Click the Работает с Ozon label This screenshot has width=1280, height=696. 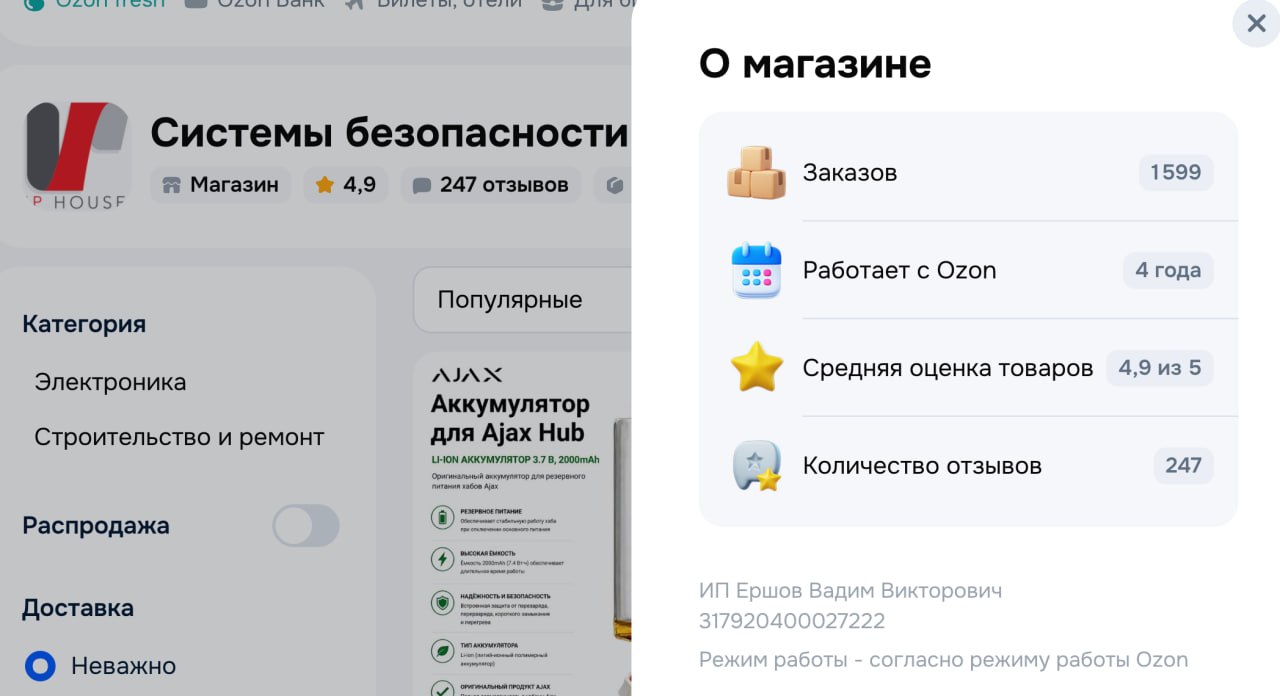(900, 270)
